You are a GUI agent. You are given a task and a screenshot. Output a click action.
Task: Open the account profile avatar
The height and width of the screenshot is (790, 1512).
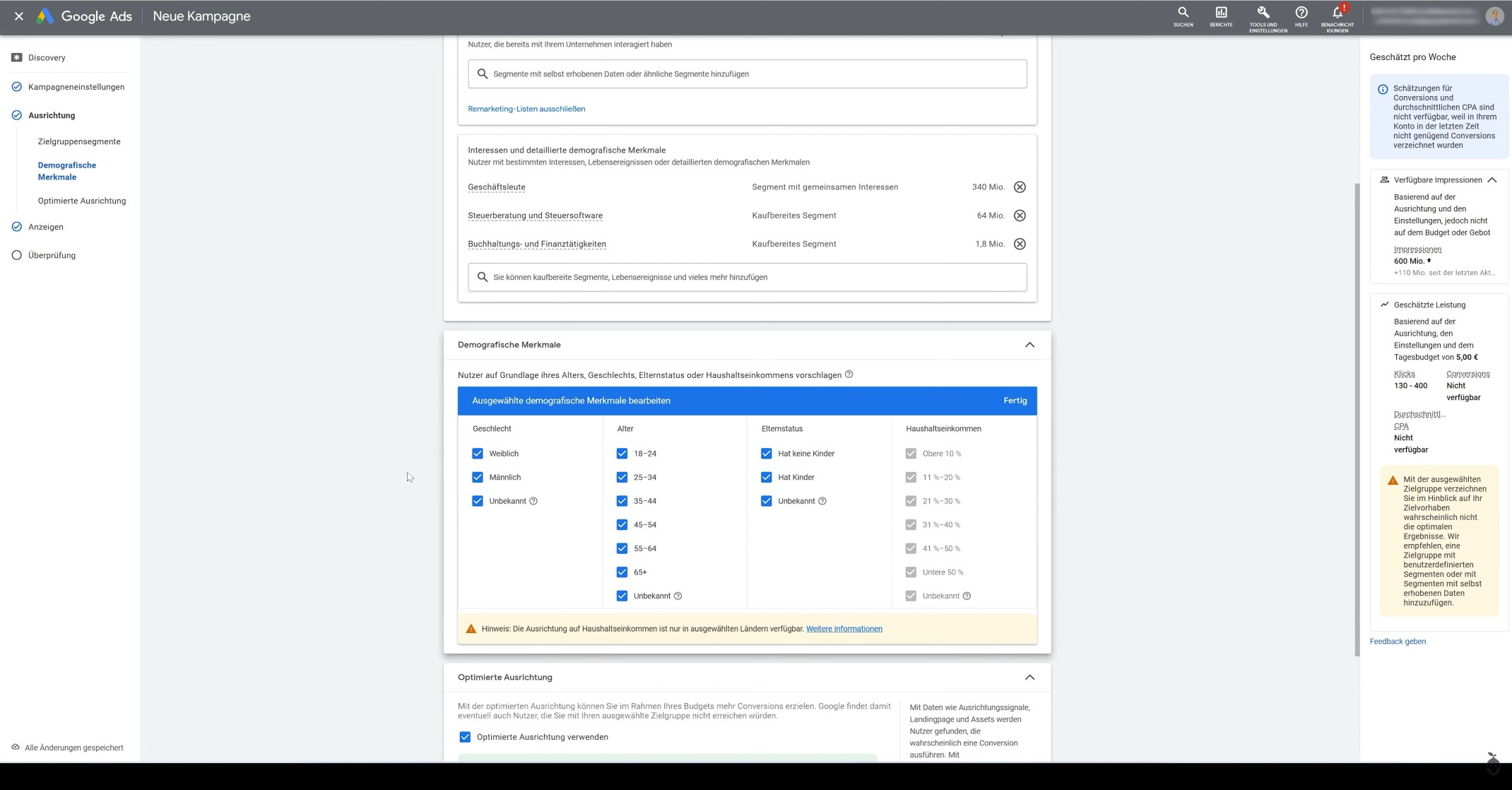point(1494,16)
